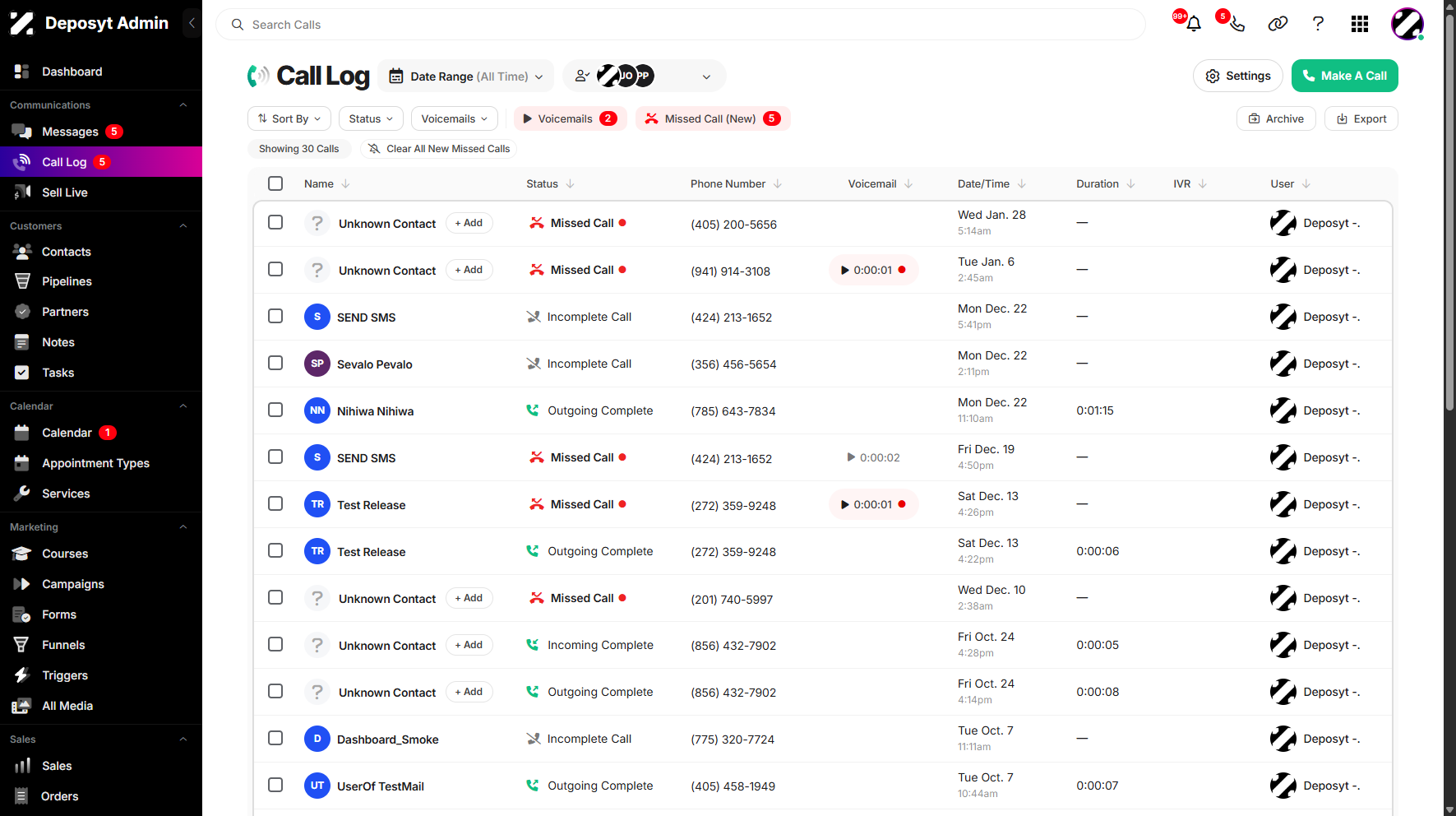
Task: Click the Make A Call button
Action: click(1344, 76)
